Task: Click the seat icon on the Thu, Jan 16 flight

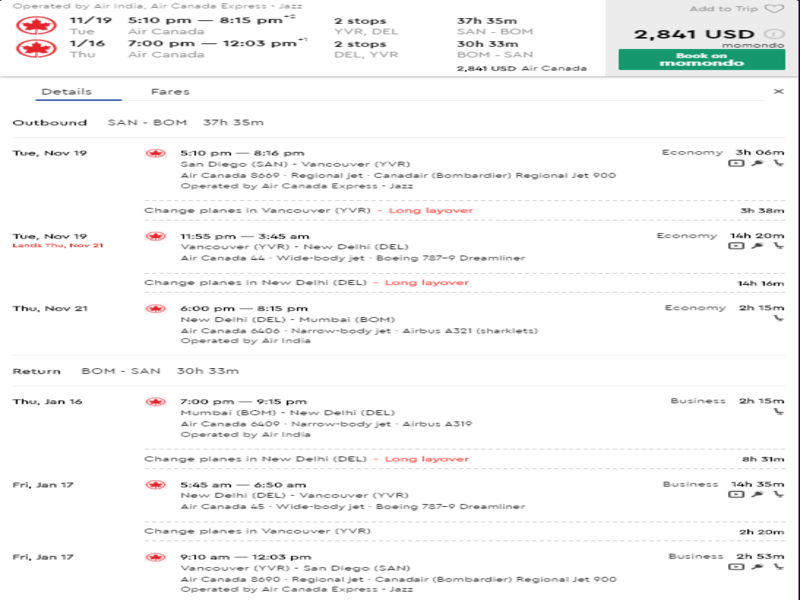Action: [x=779, y=411]
